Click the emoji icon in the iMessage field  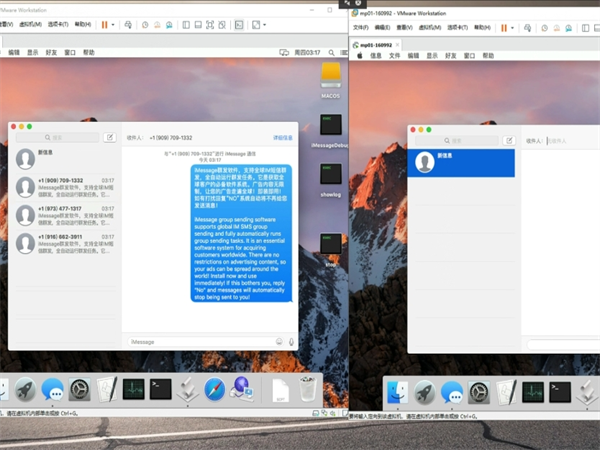click(279, 342)
